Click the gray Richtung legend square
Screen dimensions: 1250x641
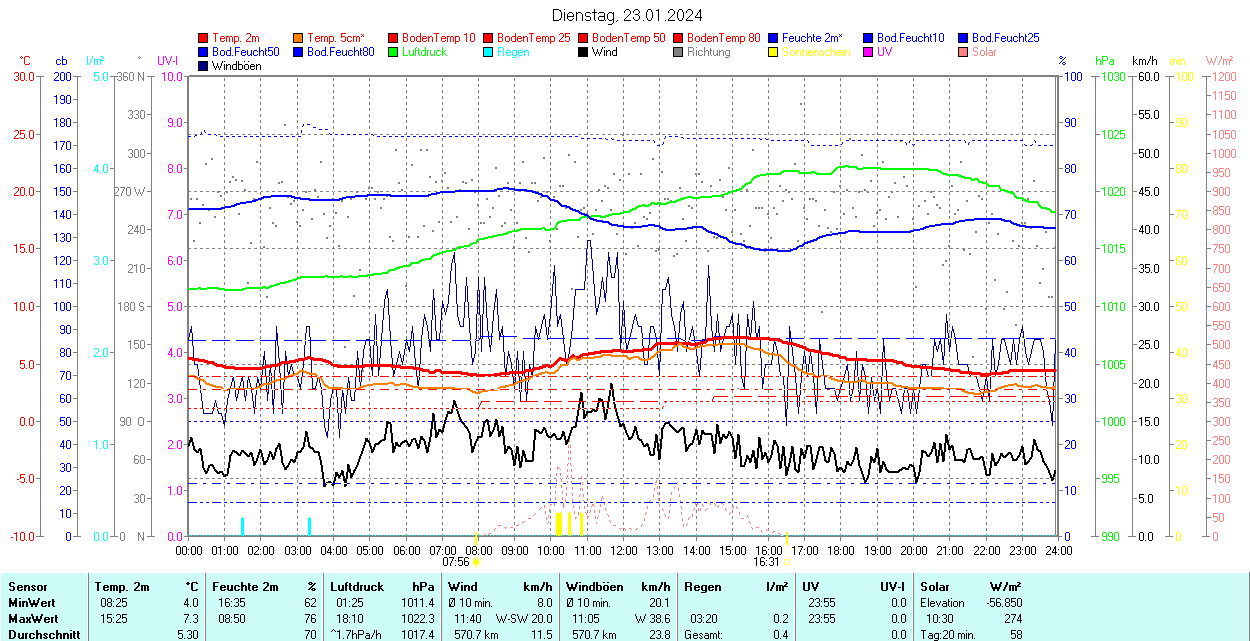[x=679, y=52]
